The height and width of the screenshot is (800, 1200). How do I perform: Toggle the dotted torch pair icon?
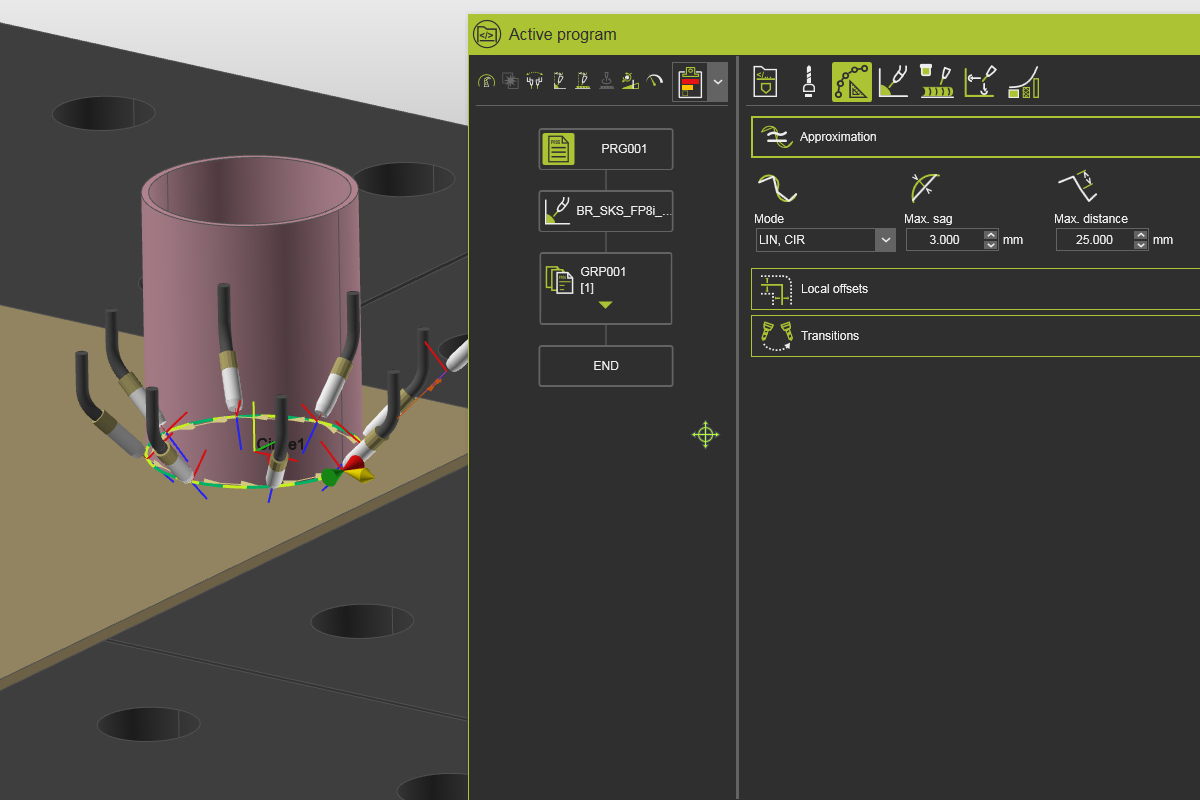point(534,80)
